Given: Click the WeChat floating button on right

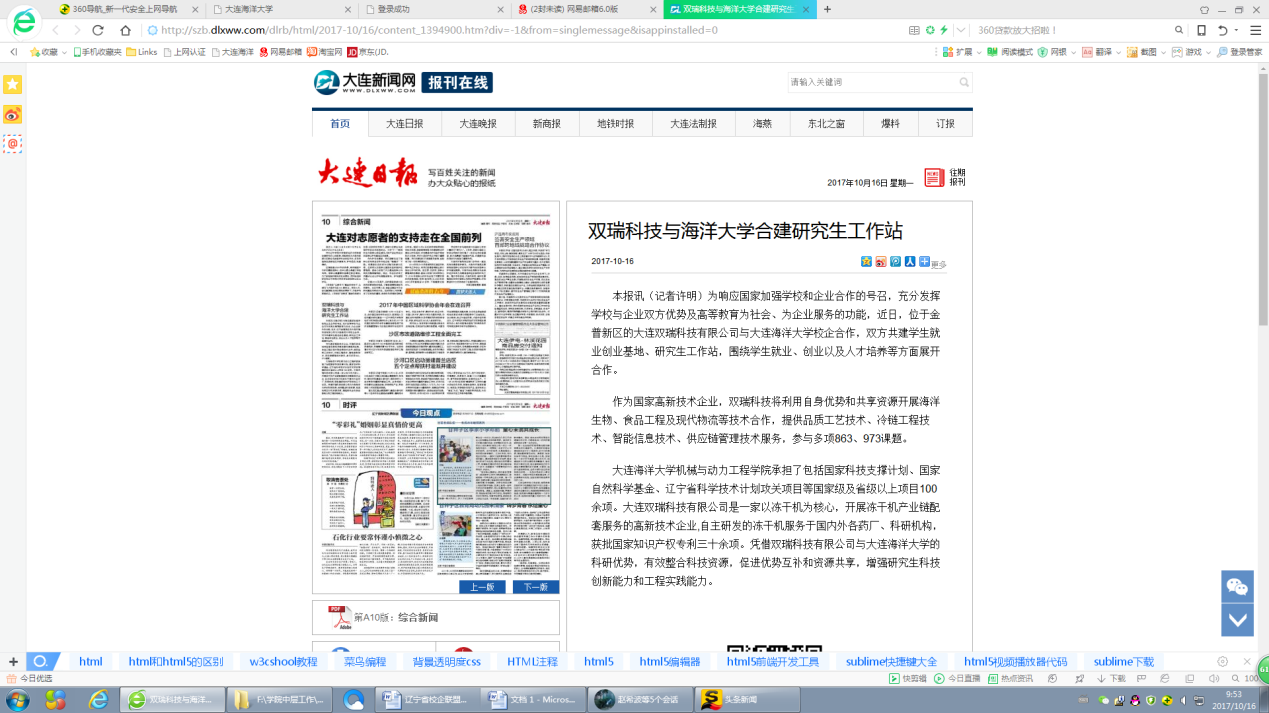Looking at the screenshot, I should 1237,586.
